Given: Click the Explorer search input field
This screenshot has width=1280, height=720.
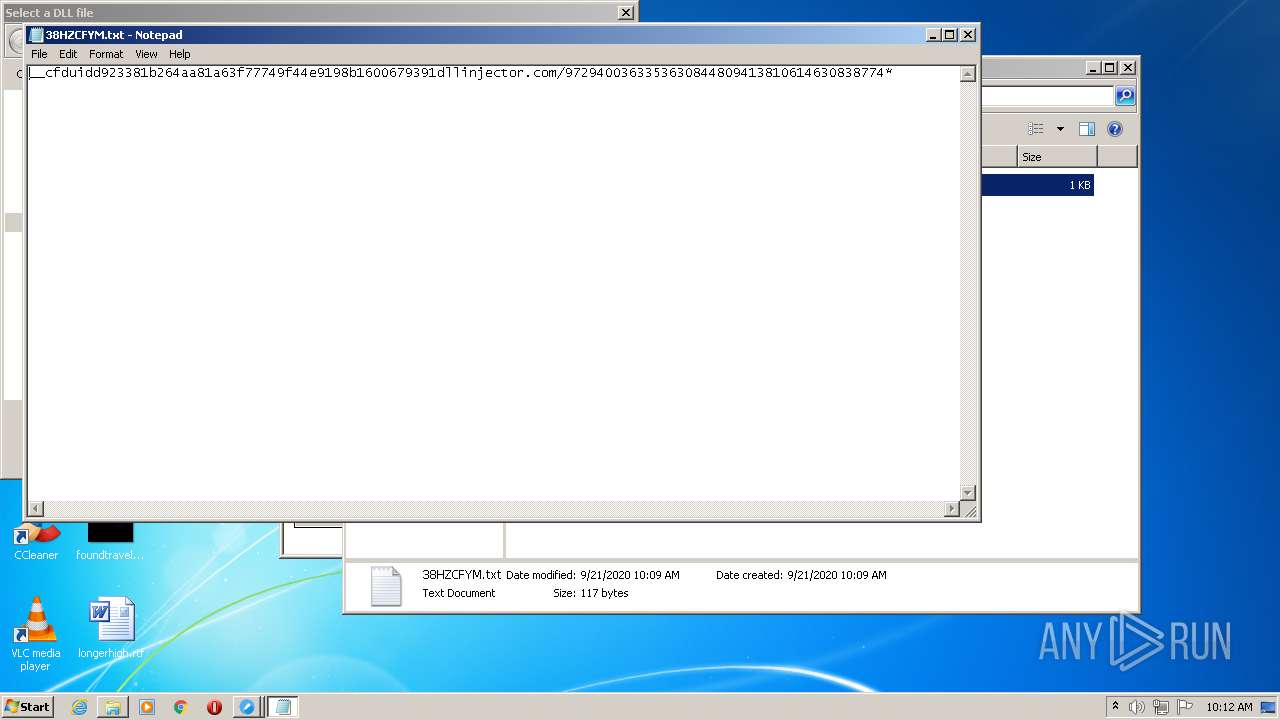Looking at the screenshot, I should click(x=1047, y=96).
